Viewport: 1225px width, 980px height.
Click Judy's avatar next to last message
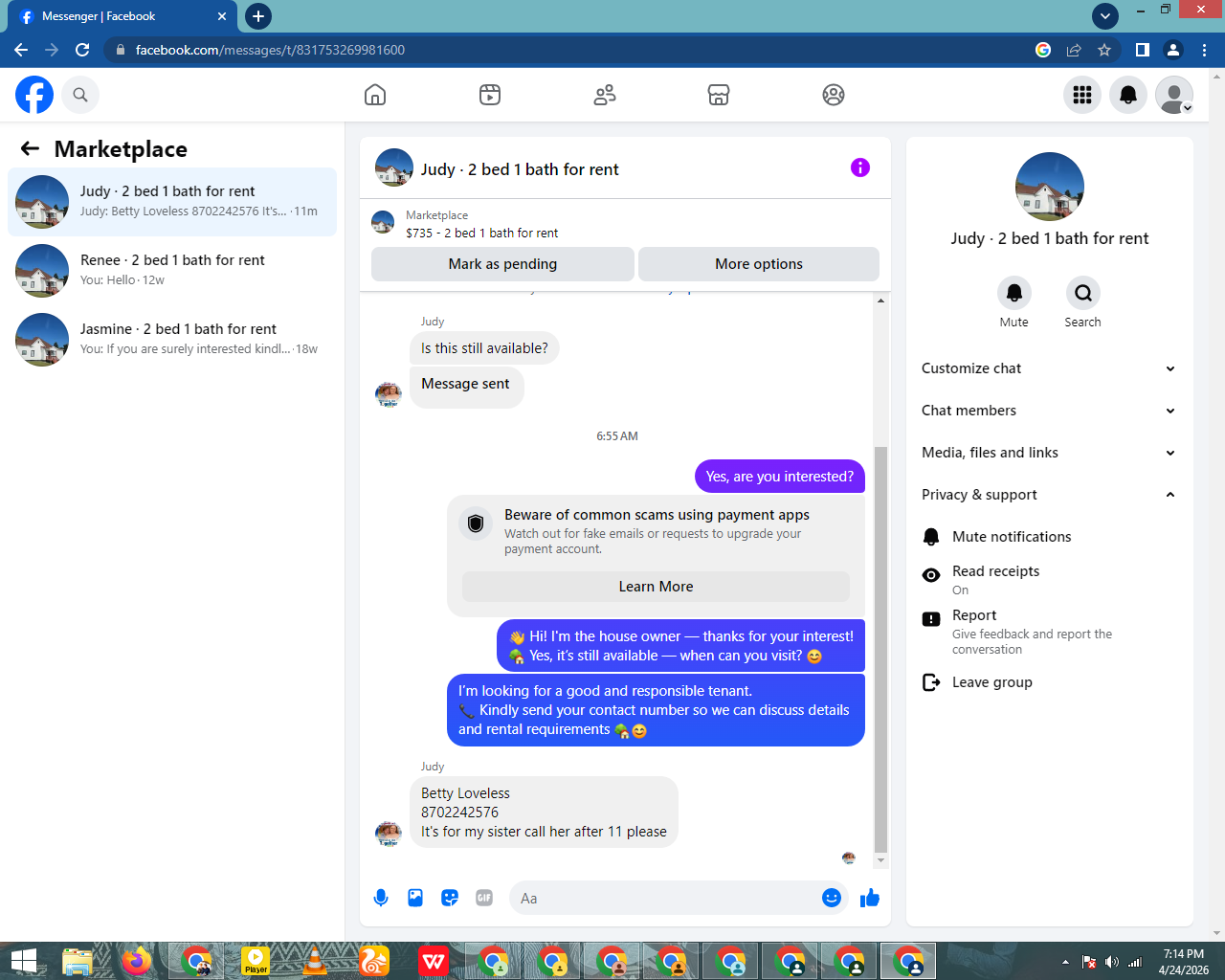[x=389, y=833]
